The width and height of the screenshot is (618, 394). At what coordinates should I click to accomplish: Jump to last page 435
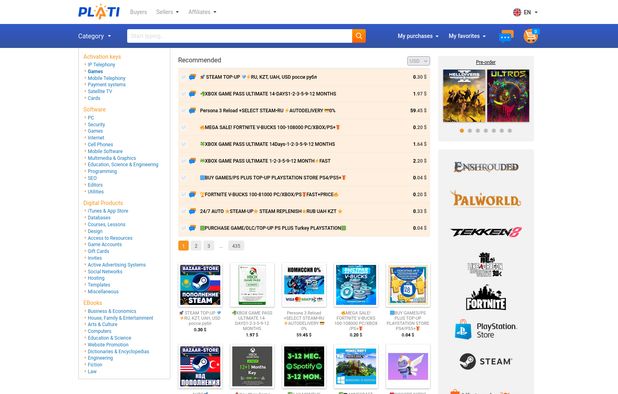coord(236,246)
